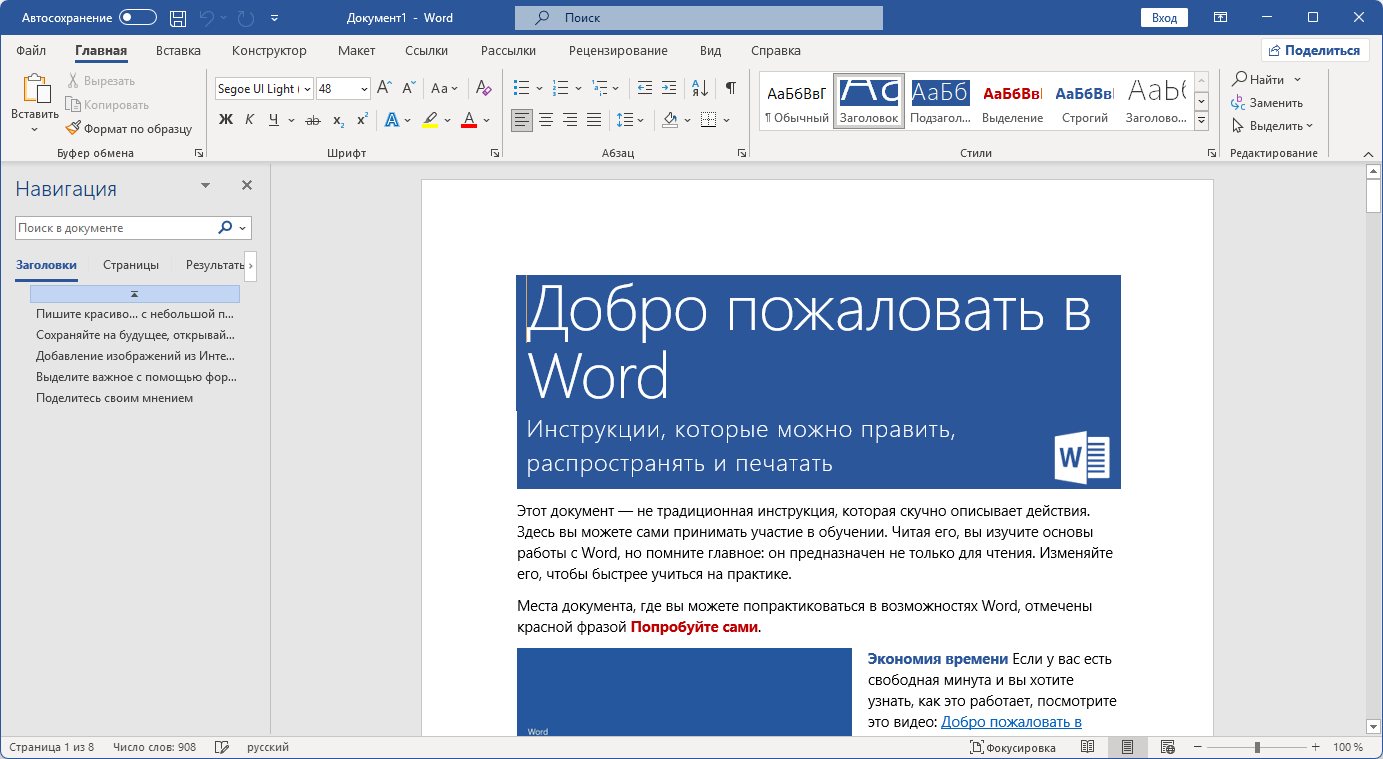
Task: Click the Формат по образцу button
Action: pyautogui.click(x=128, y=128)
